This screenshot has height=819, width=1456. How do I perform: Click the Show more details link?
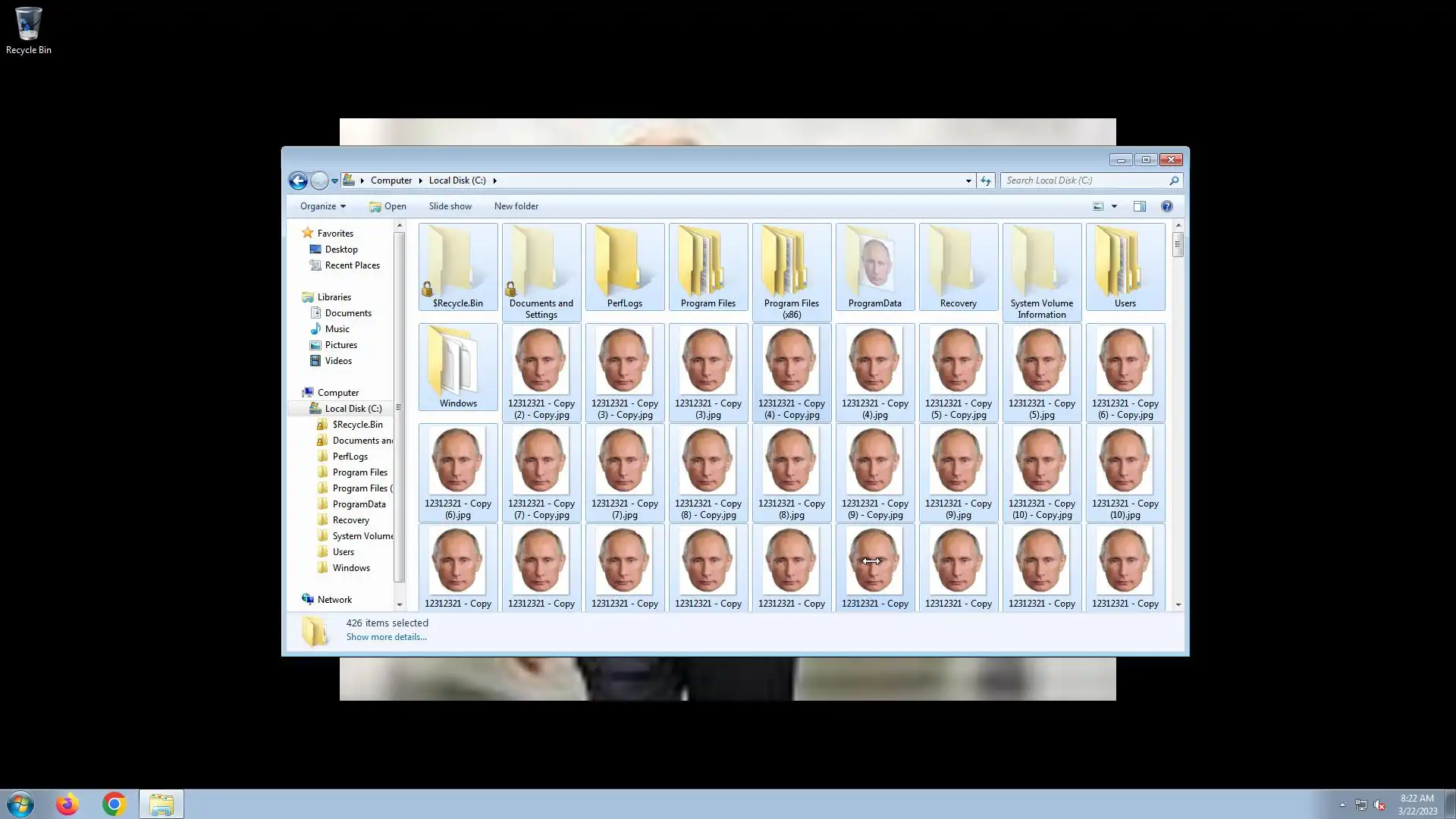(x=386, y=637)
